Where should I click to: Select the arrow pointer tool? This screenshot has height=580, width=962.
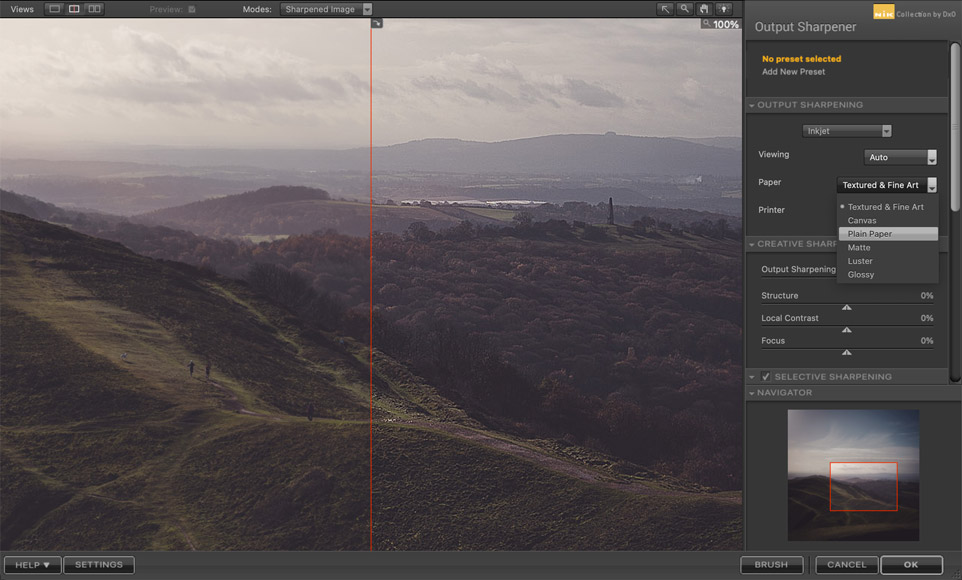pos(665,9)
